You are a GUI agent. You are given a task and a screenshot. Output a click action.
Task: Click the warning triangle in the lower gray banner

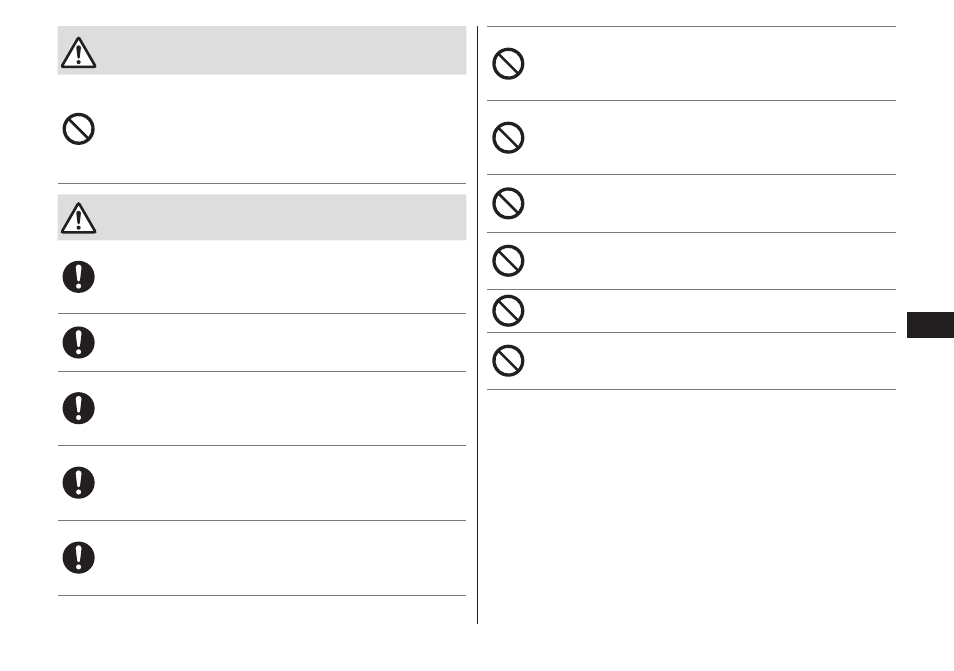pyautogui.click(x=78, y=218)
